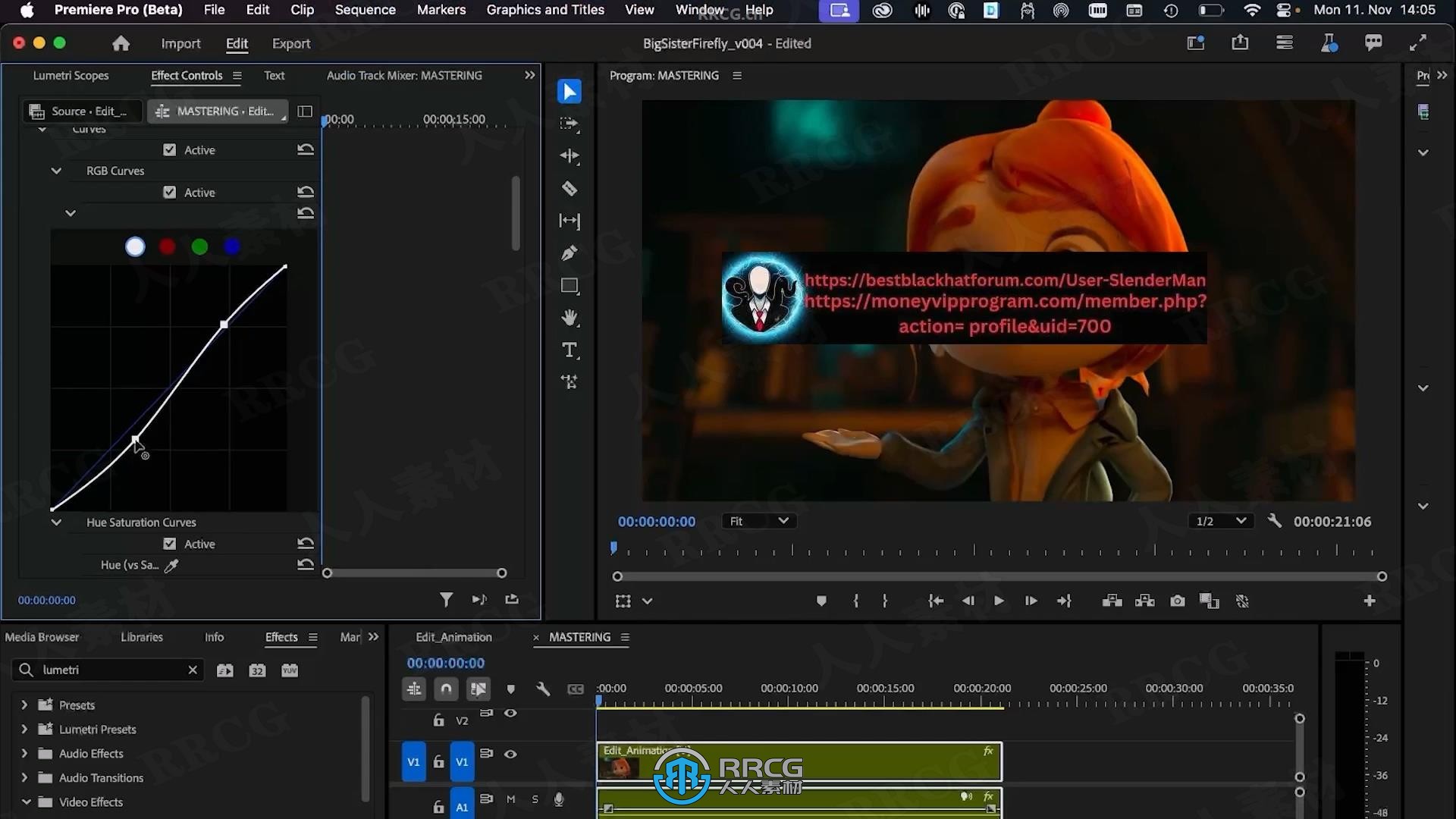The image size is (1456, 819).
Task: Select the Ripple Edit tool
Action: tap(570, 156)
